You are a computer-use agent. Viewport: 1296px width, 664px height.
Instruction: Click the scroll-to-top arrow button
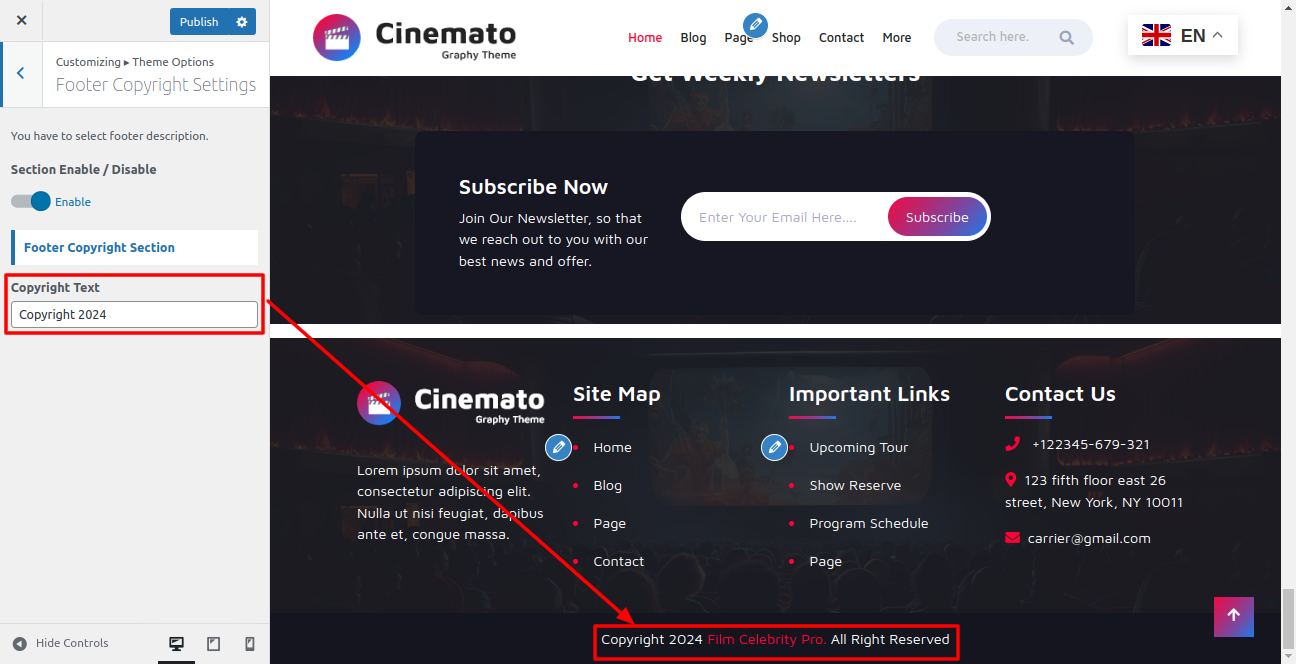1233,616
